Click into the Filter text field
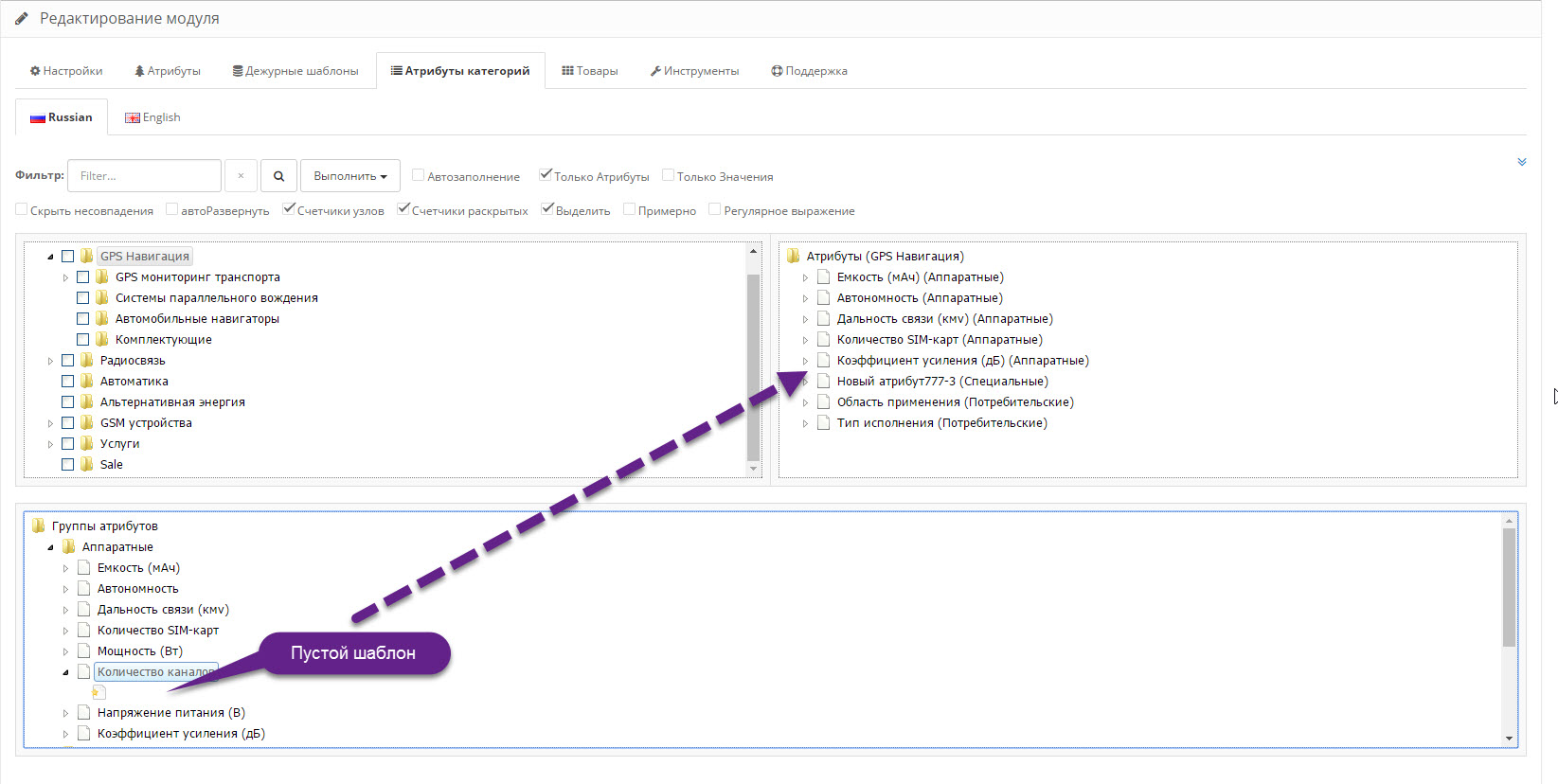Viewport: 1558px width, 784px height. (x=144, y=176)
